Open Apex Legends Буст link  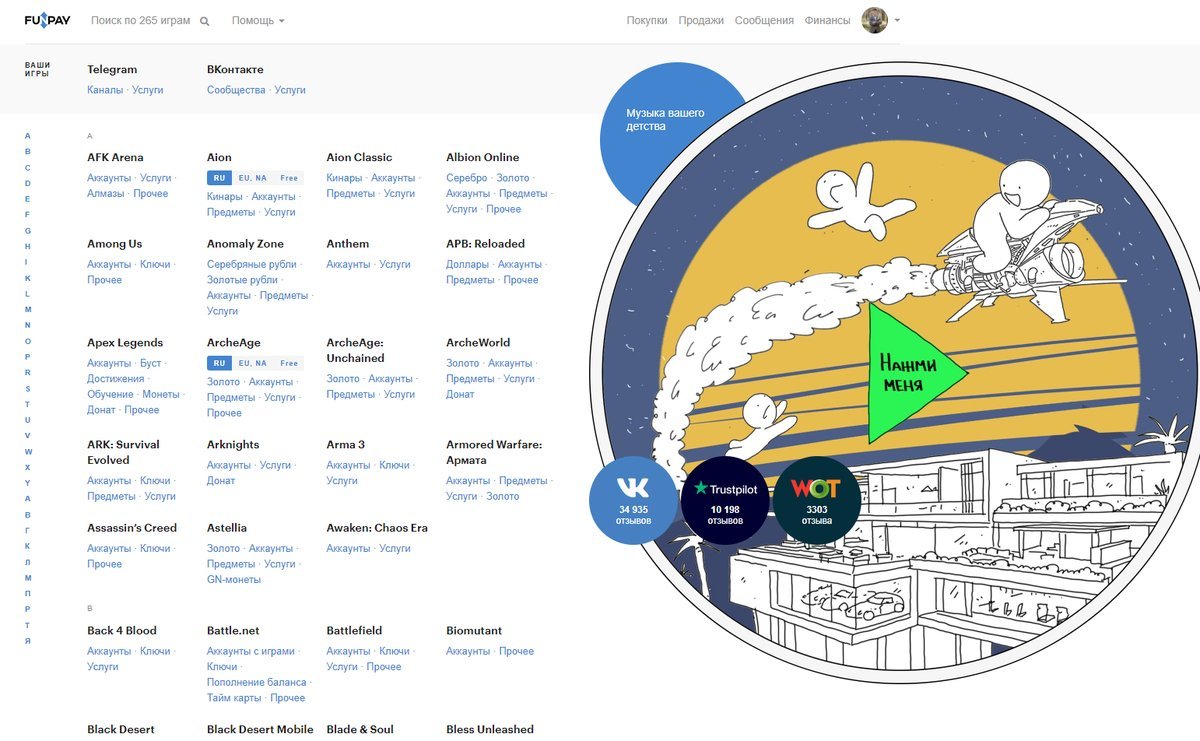151,363
